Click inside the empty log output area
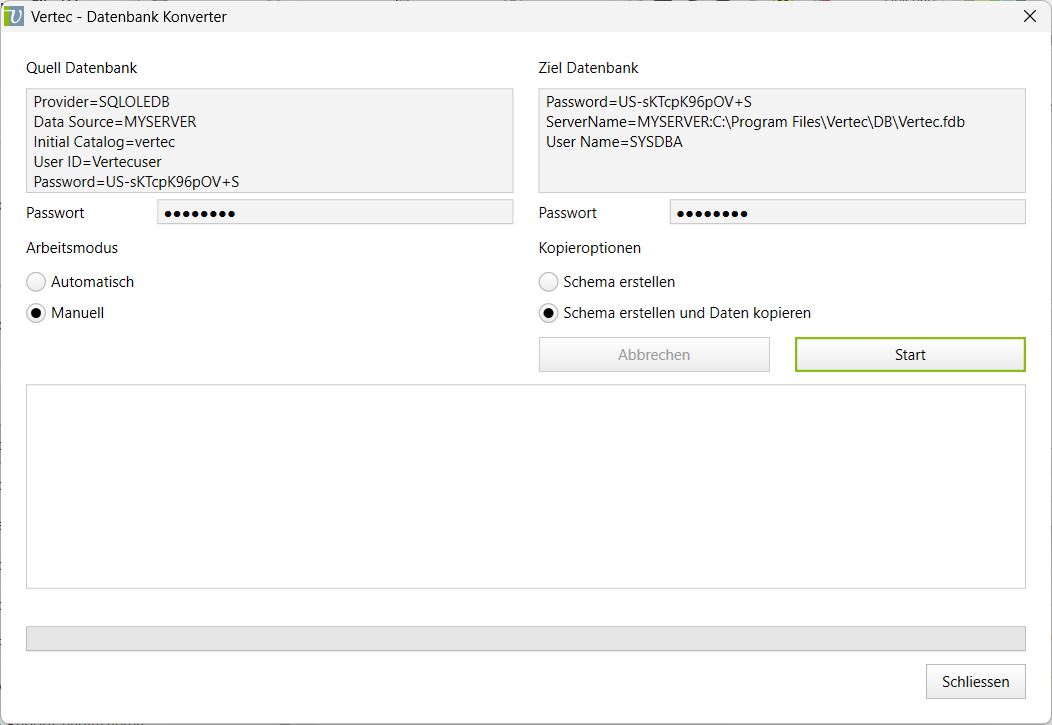Screen dimensions: 1052x725 (x=525, y=486)
